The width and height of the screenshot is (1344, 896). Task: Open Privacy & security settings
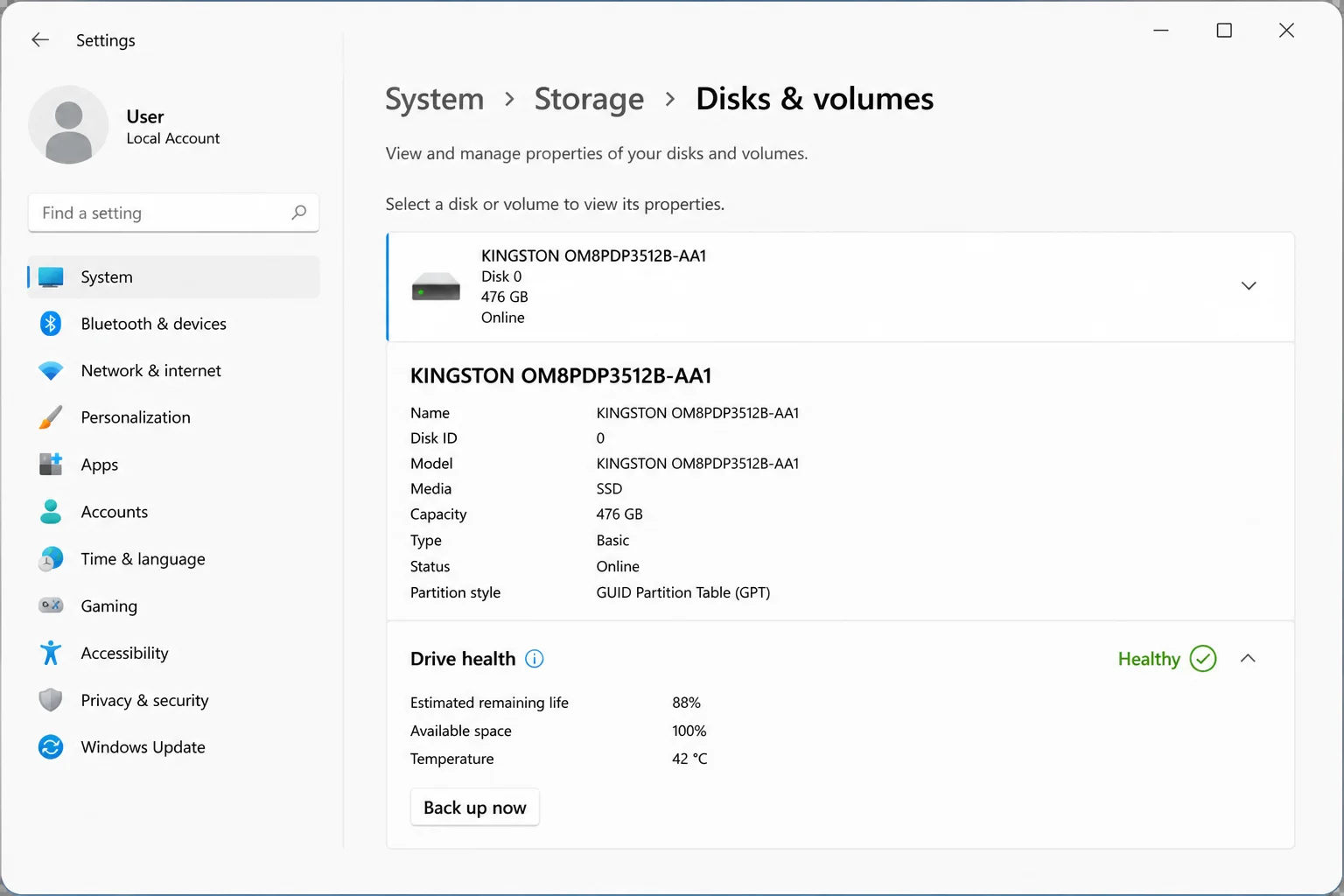pyautogui.click(x=174, y=700)
